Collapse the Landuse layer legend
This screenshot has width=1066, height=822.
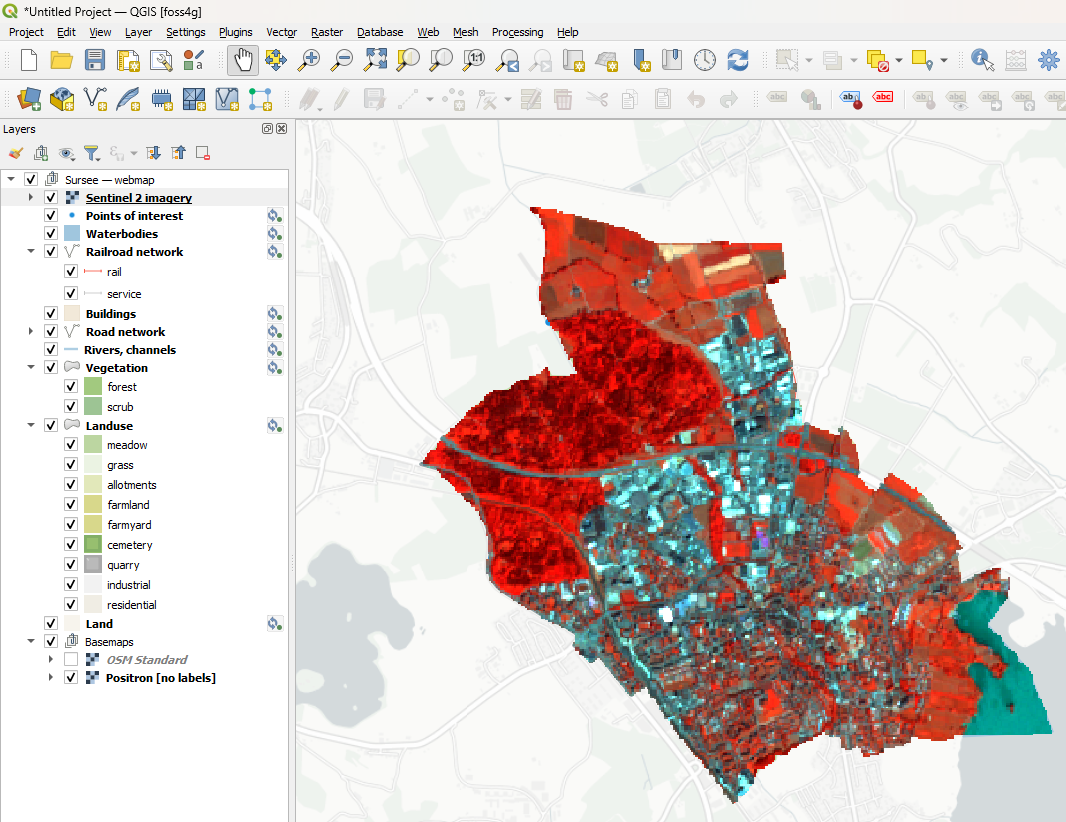31,426
